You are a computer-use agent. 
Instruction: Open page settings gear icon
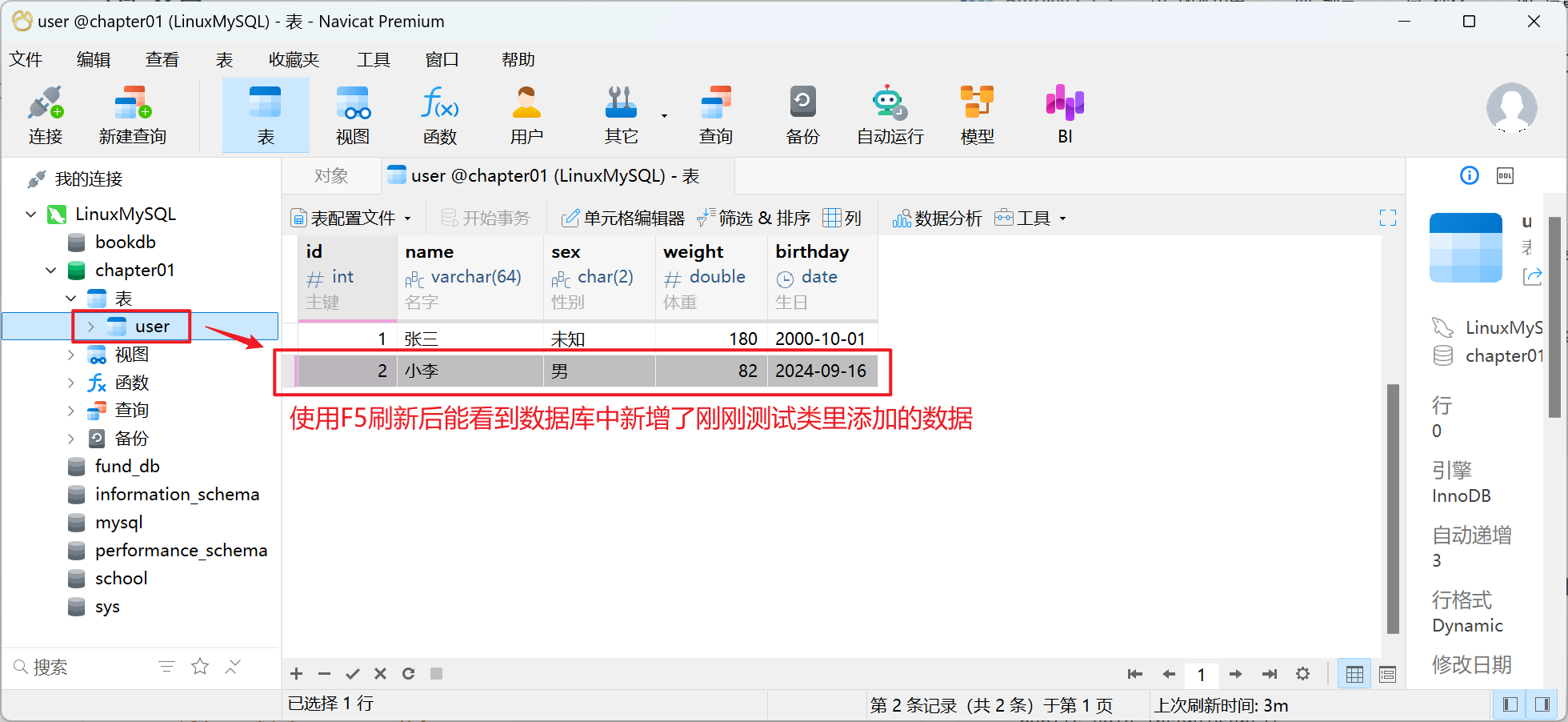1302,674
